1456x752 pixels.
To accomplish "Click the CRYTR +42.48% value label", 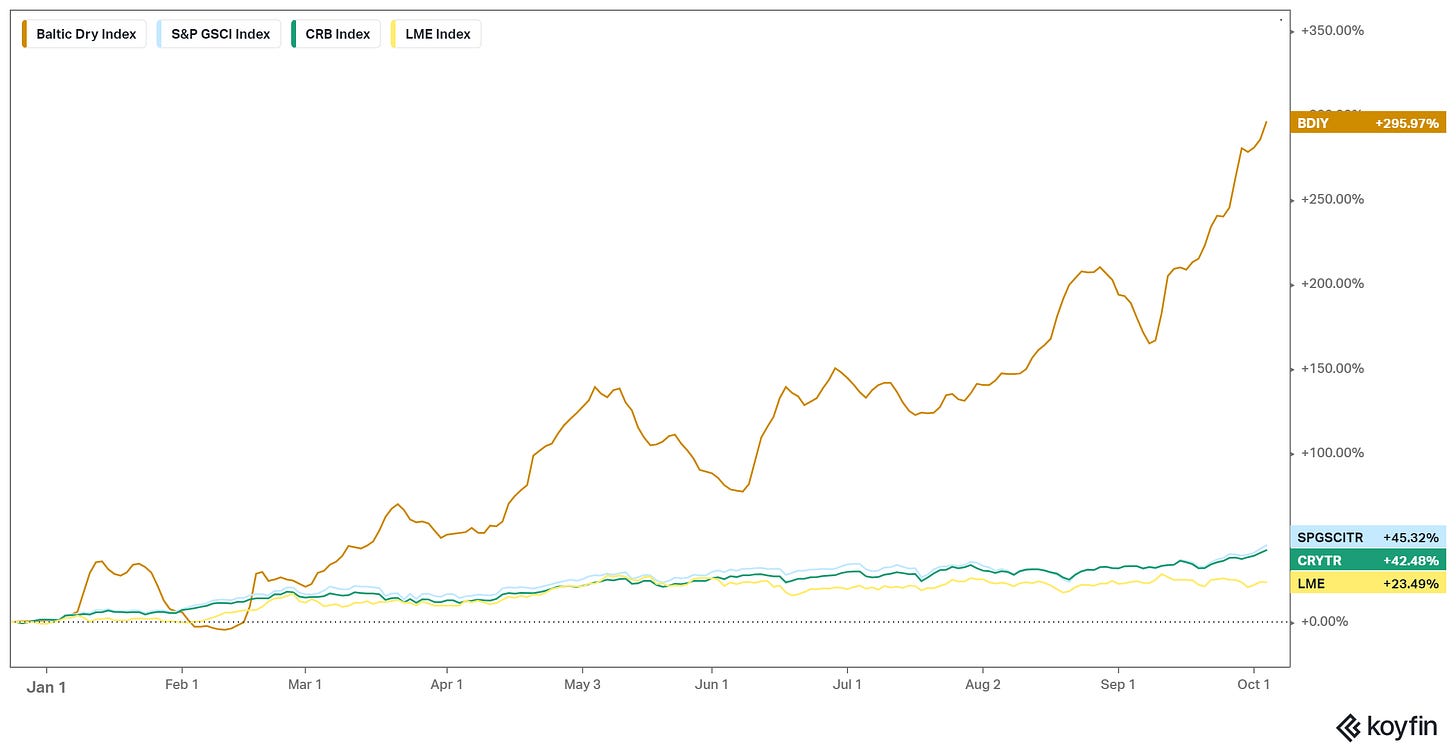I will click(1368, 560).
